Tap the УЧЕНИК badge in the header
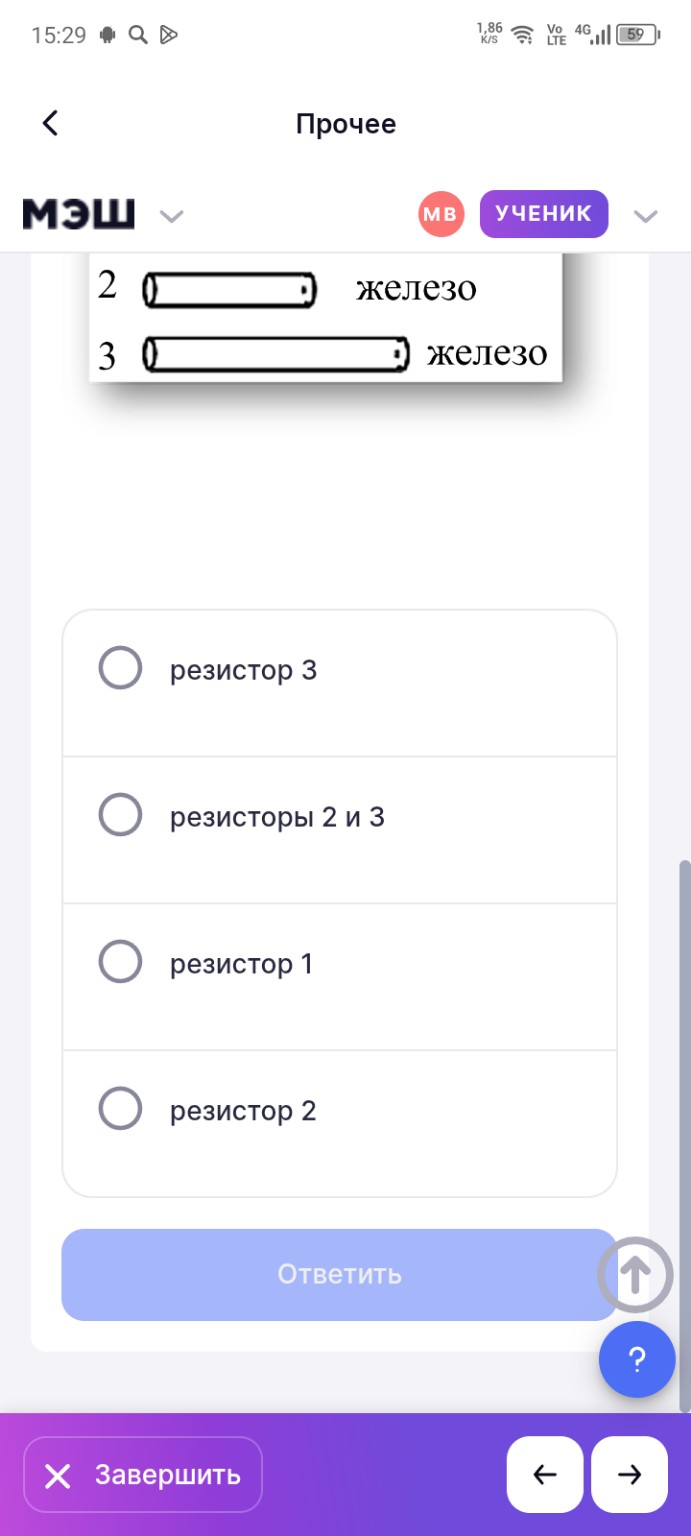This screenshot has height=1536, width=691. (543, 213)
